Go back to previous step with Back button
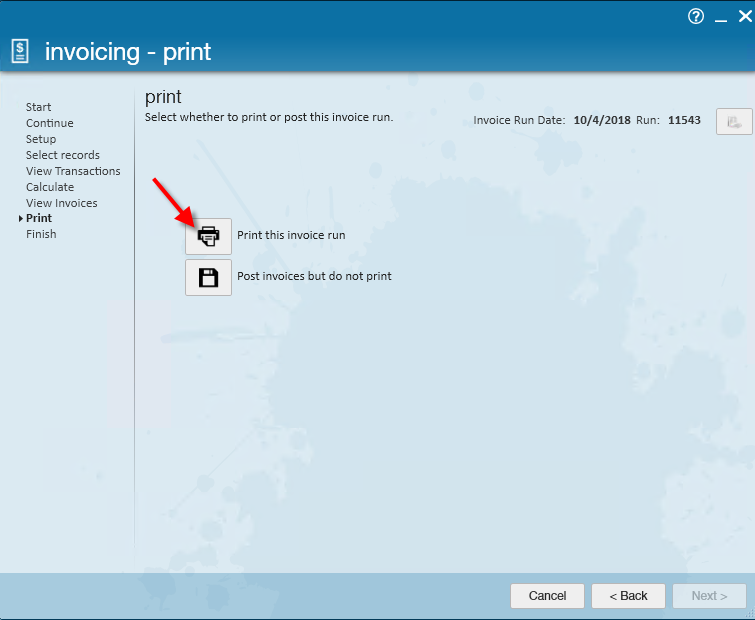The width and height of the screenshot is (755, 620). click(x=628, y=596)
